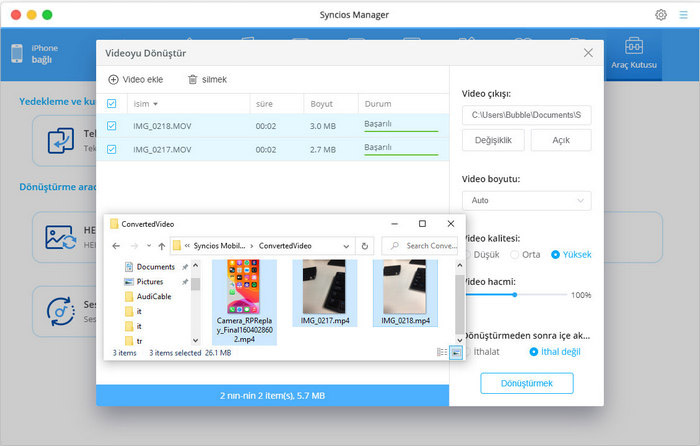Click the silmek trash icon

tap(192, 79)
